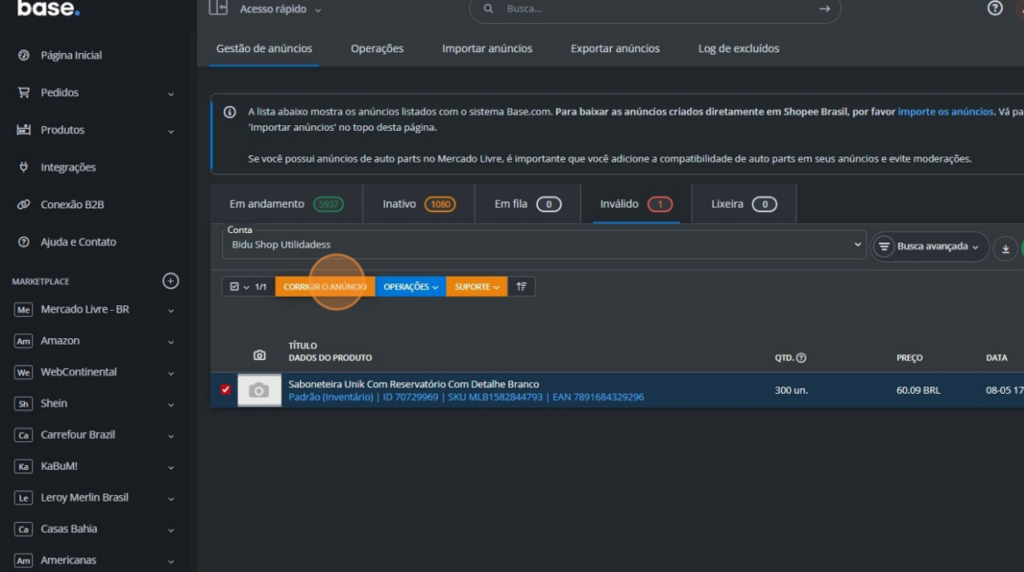The height and width of the screenshot is (572, 1024).
Task: Click the product image thumbnail placeholder
Action: click(x=259, y=390)
